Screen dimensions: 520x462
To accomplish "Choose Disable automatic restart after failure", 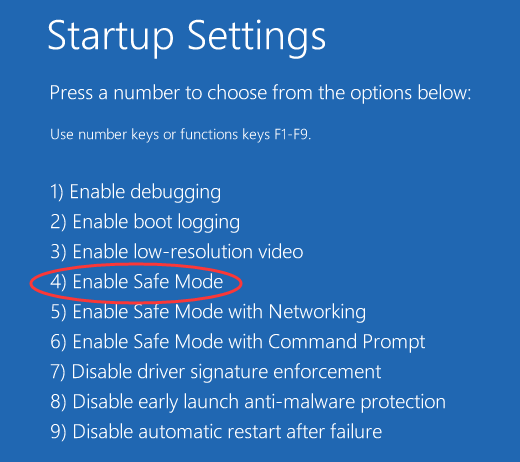I will click(x=216, y=432).
